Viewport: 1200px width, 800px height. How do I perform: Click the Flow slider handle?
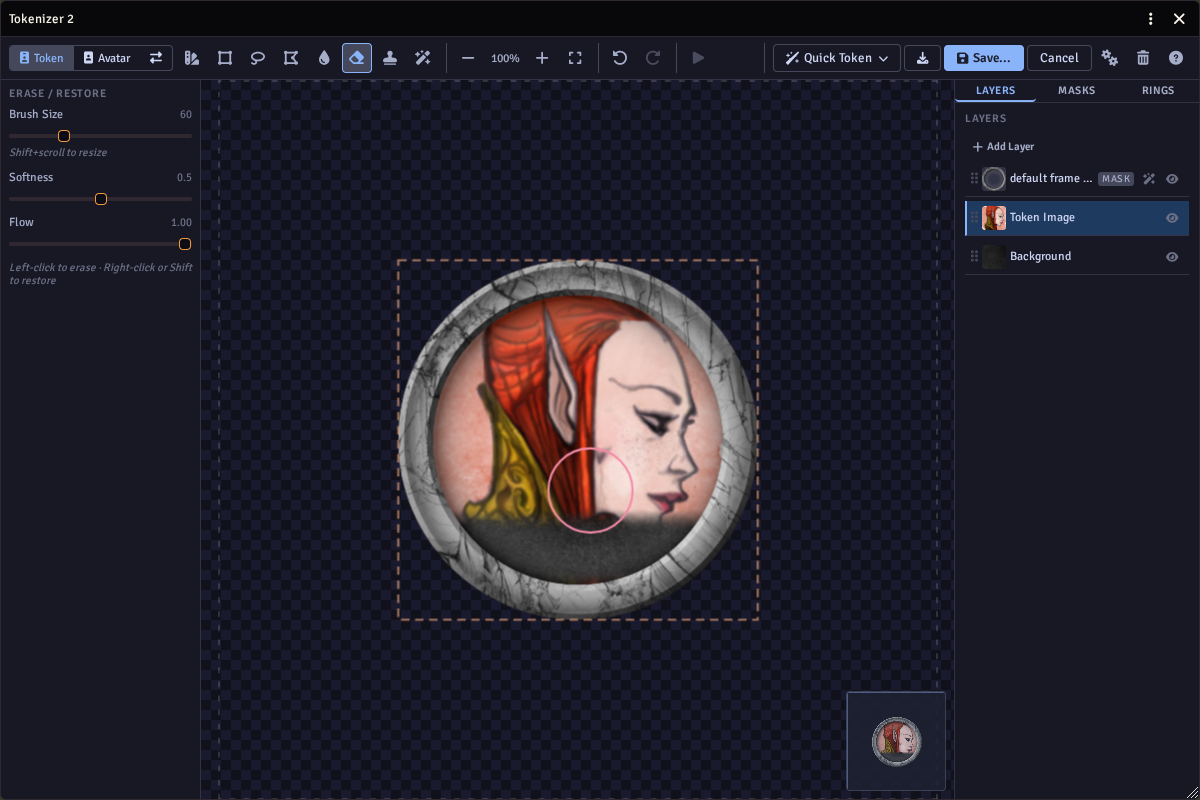pyautogui.click(x=185, y=244)
